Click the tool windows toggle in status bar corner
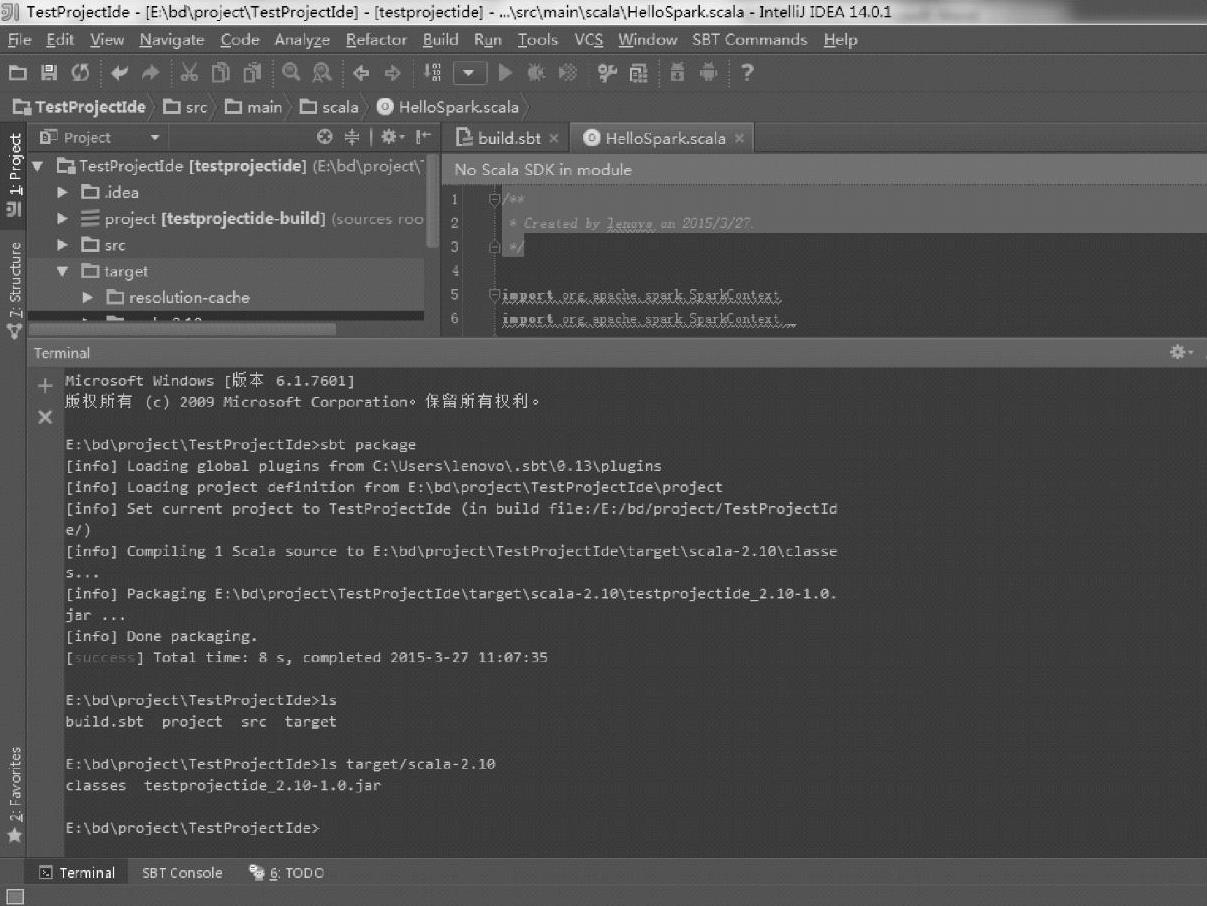Viewport: 1207px width, 906px height. [14, 896]
